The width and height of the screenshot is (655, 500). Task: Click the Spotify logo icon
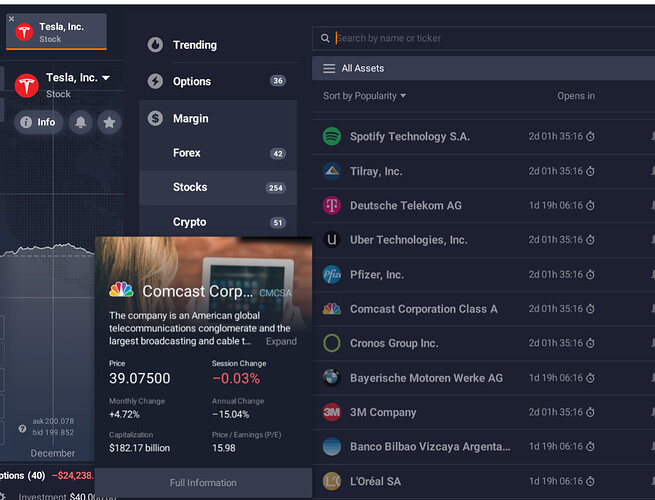click(x=332, y=137)
